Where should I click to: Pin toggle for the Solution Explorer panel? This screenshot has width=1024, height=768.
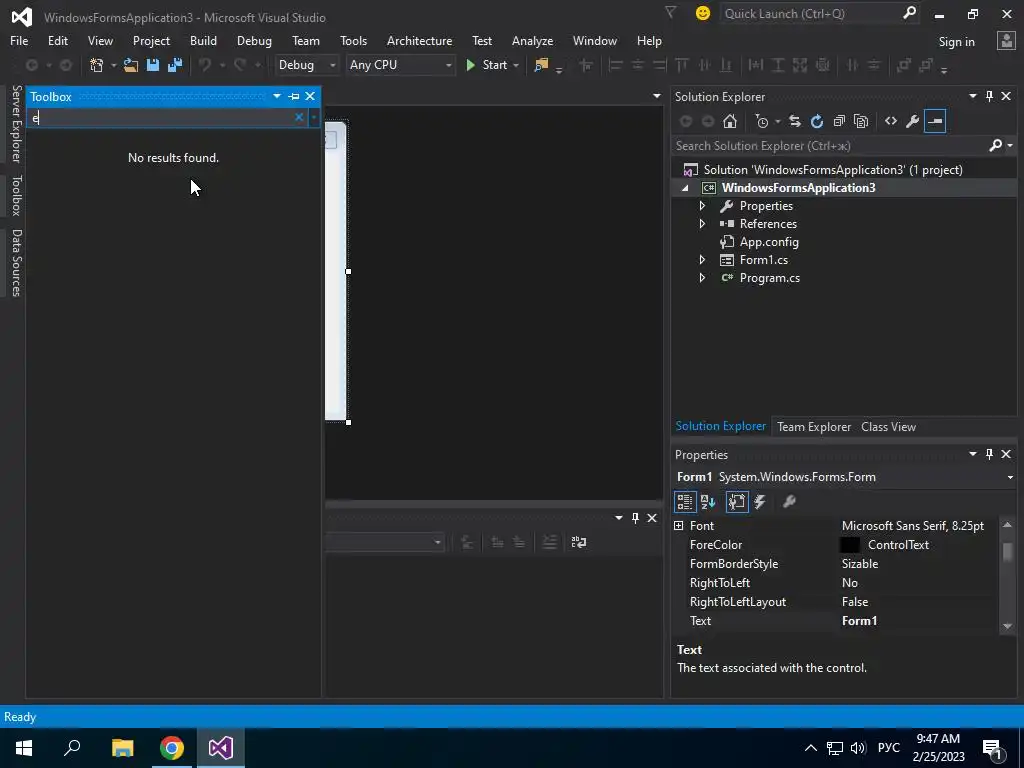(x=989, y=97)
